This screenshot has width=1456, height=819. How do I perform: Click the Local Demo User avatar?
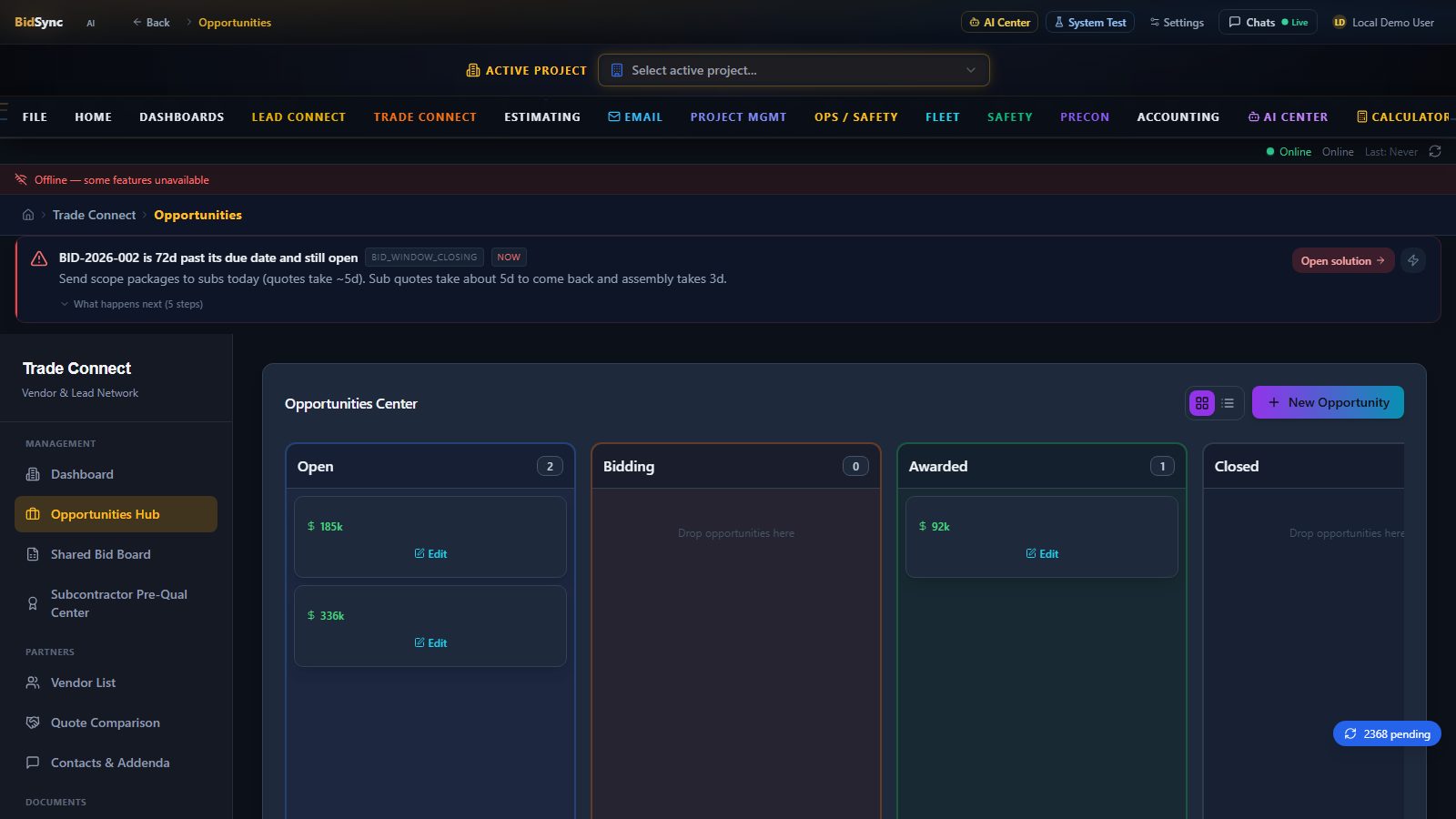pyautogui.click(x=1340, y=22)
